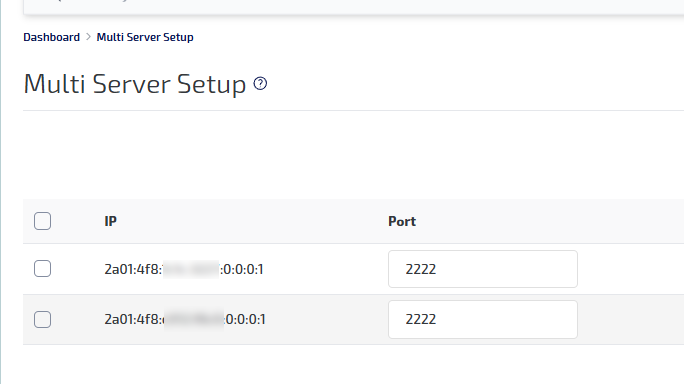
Task: Click the blurred segment of the first IP address
Action: (x=191, y=269)
